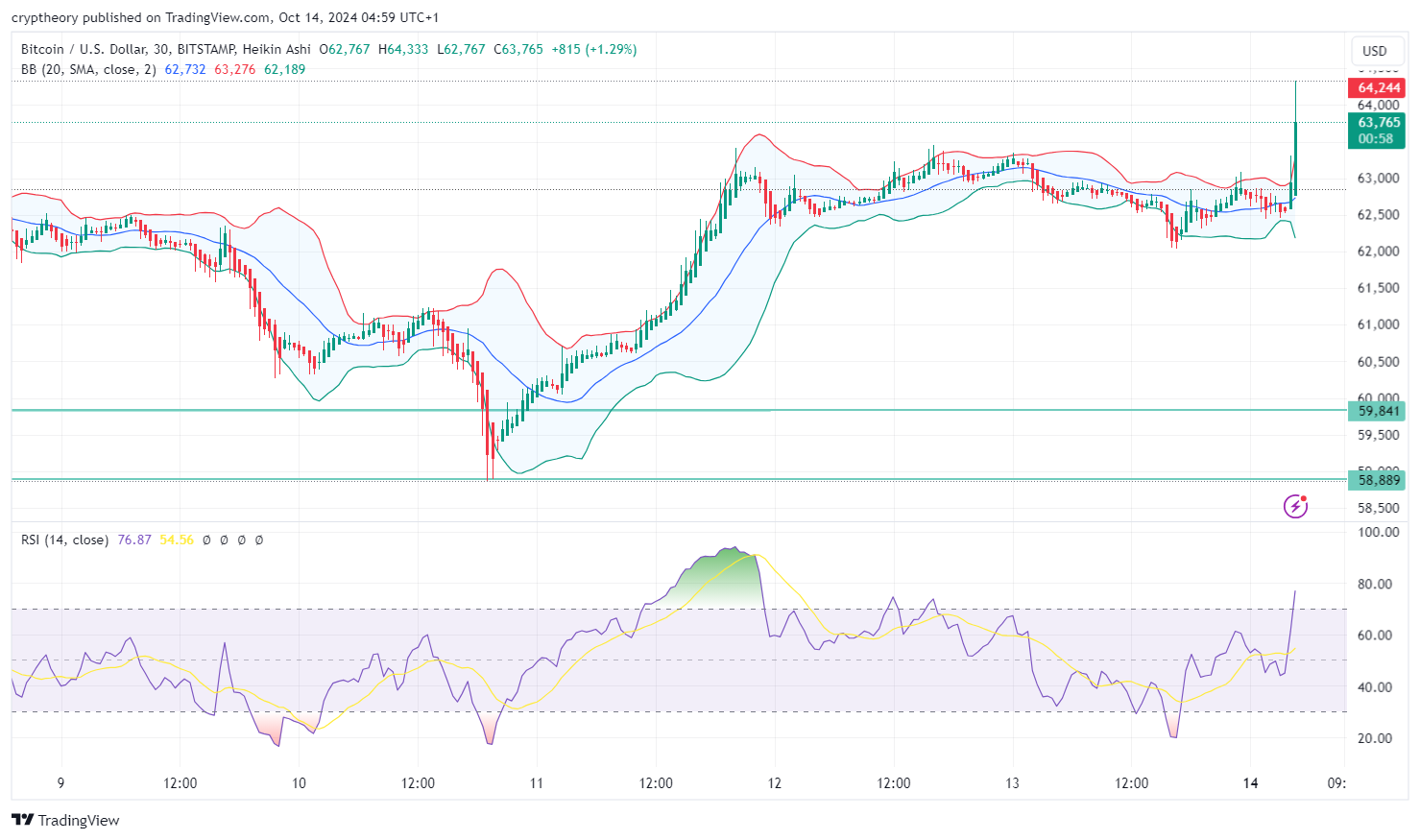The image size is (1420, 840).
Task: Click the date label 12 on time axis
Action: [775, 783]
